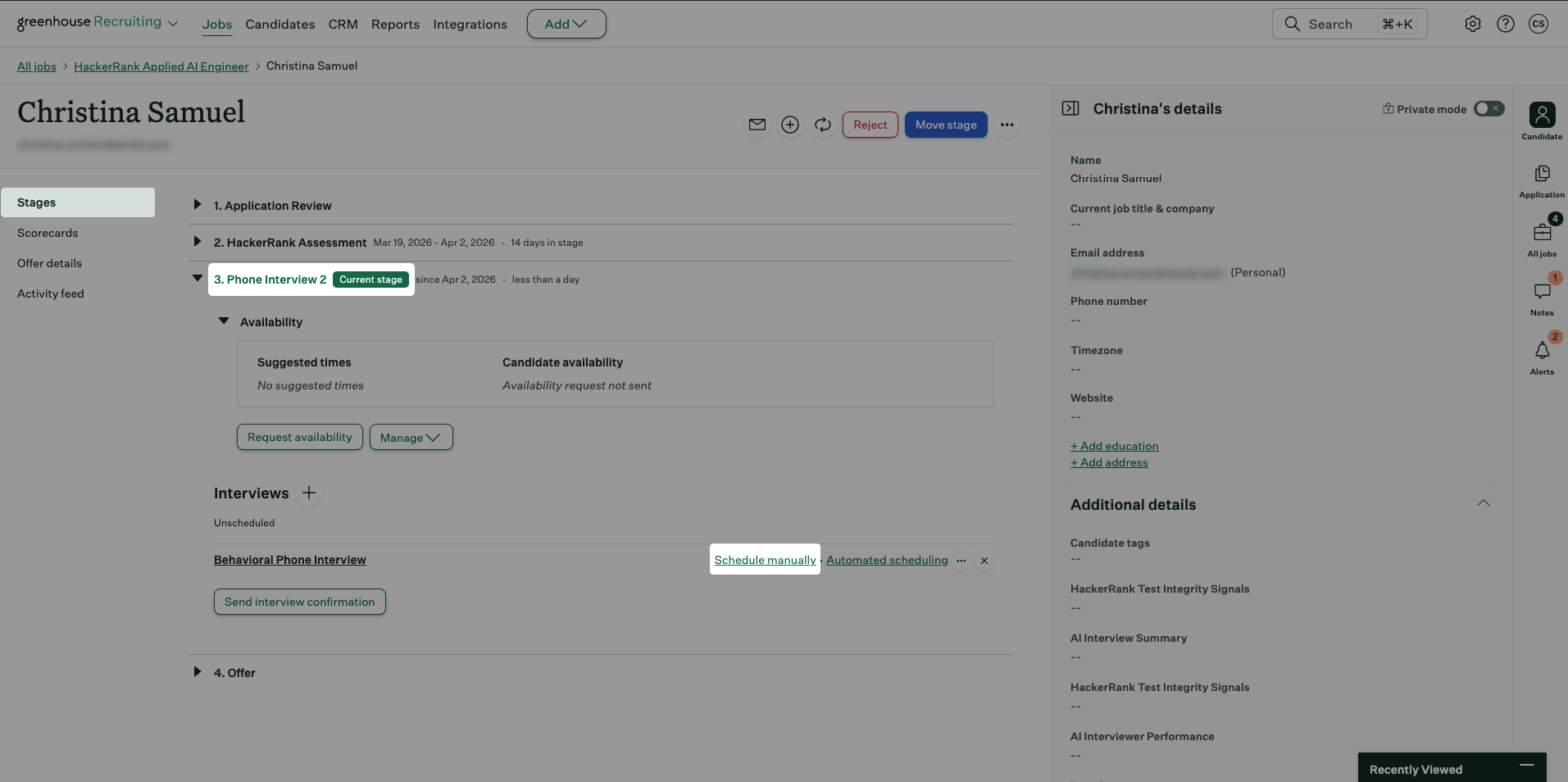The image size is (1568, 782).
Task: Toggle Private mode switch
Action: tap(1489, 108)
